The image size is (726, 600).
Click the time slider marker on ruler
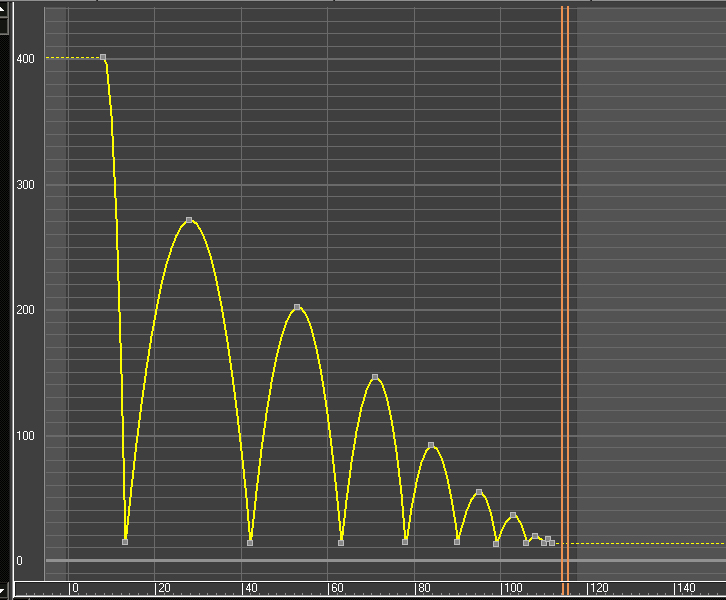click(565, 588)
